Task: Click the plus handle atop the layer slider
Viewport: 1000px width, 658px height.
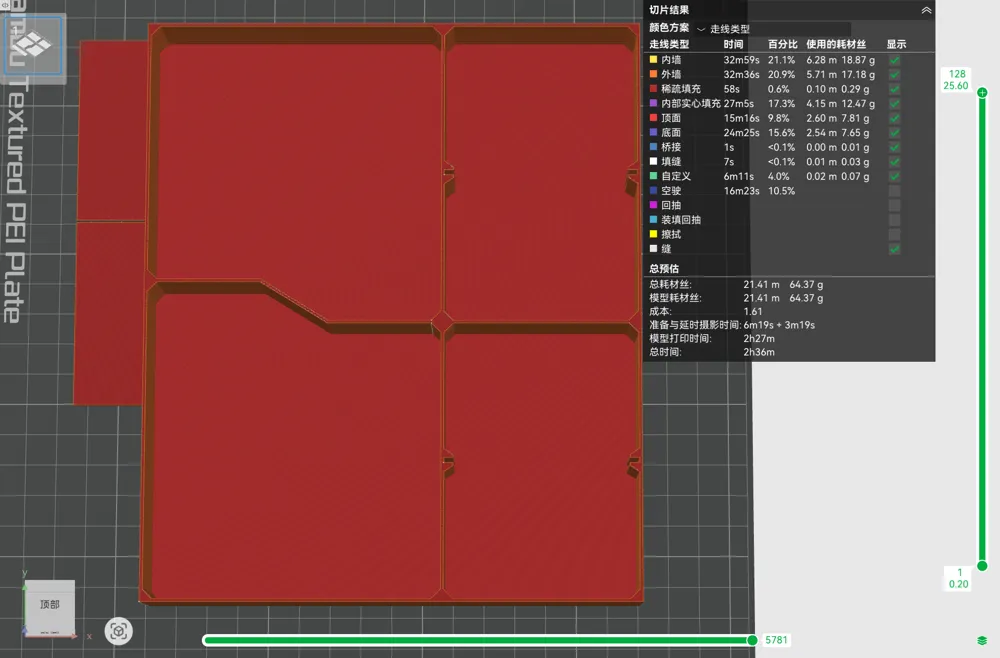Action: [x=982, y=92]
